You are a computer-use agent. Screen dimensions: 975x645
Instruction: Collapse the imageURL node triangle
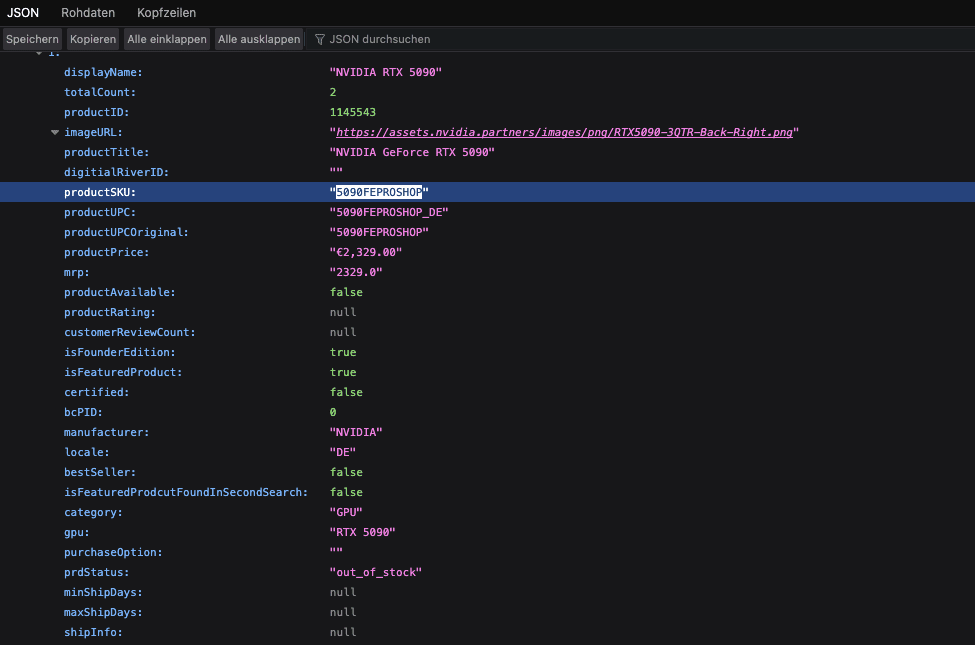(x=55, y=132)
